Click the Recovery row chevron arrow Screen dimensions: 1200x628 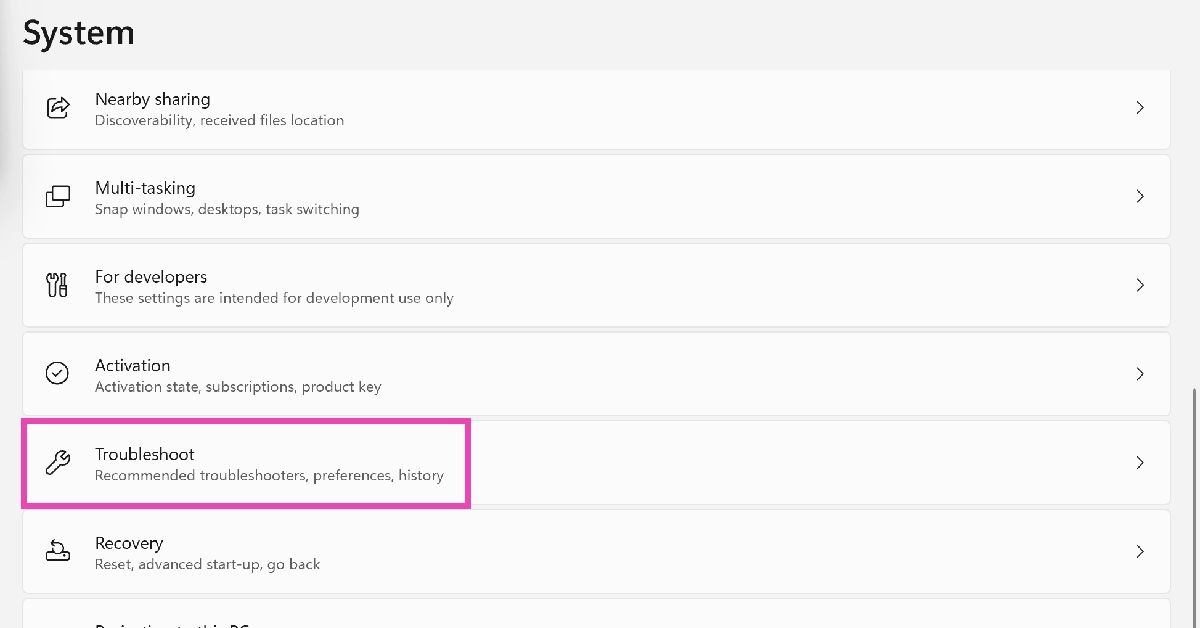tap(1140, 552)
